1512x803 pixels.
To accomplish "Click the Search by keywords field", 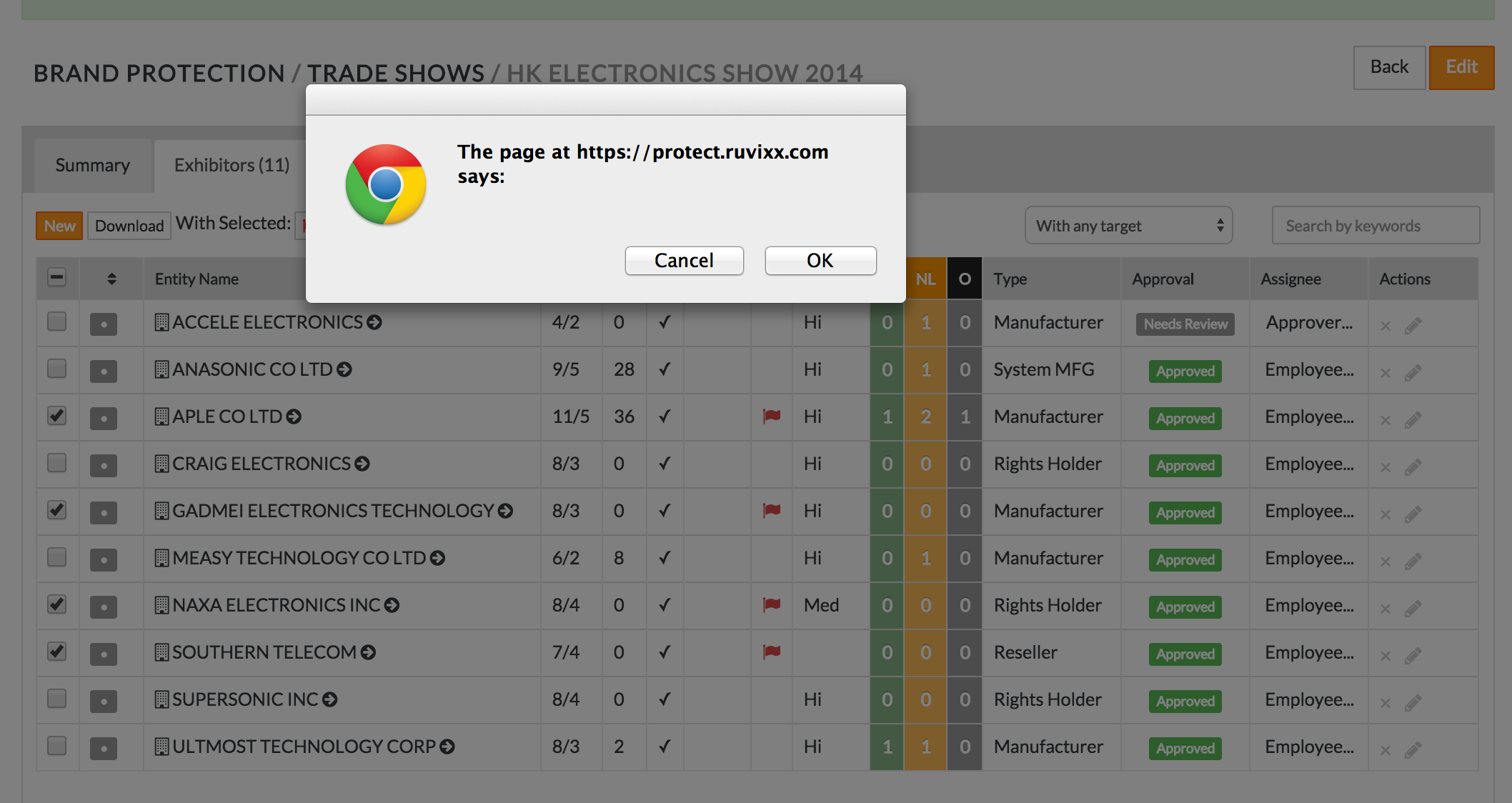I will [1375, 226].
